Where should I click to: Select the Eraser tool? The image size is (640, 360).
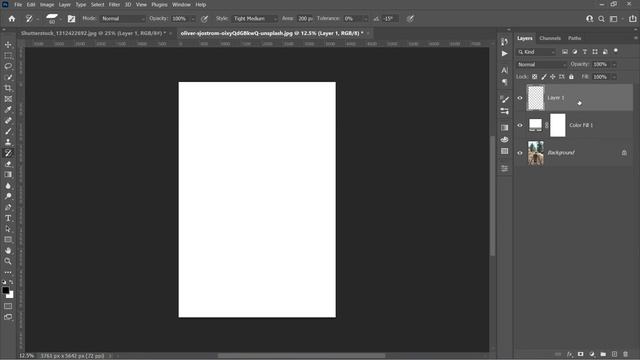pyautogui.click(x=8, y=164)
